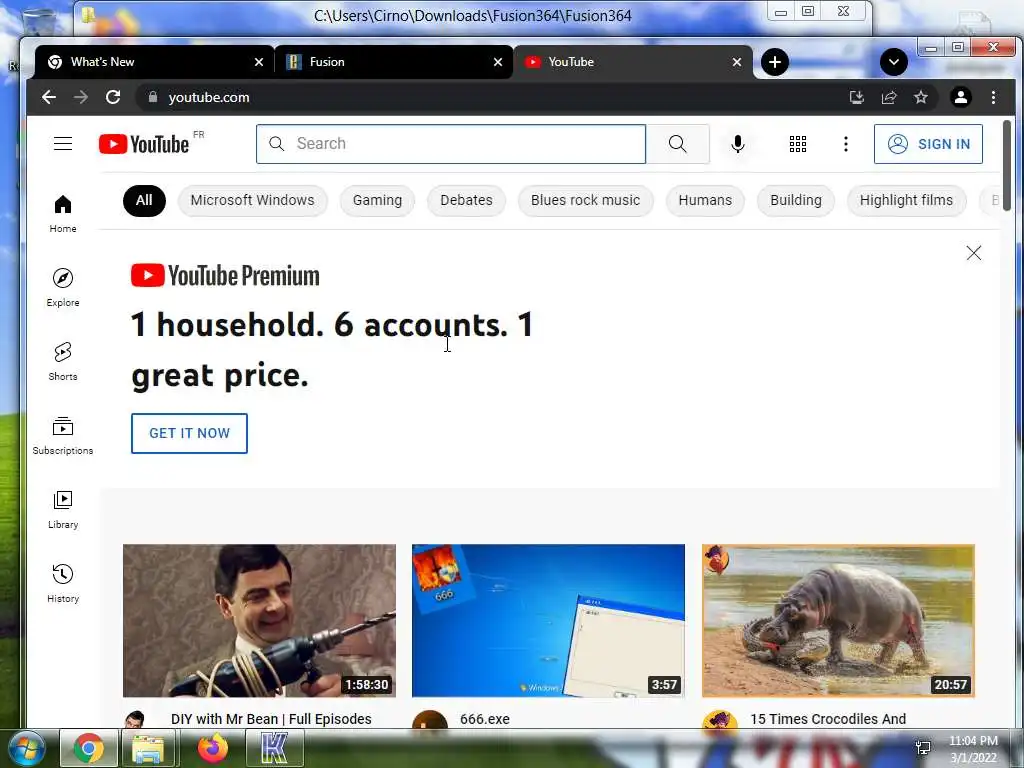Search with your voice microphone icon
Image resolution: width=1024 pixels, height=768 pixels.
click(x=737, y=144)
